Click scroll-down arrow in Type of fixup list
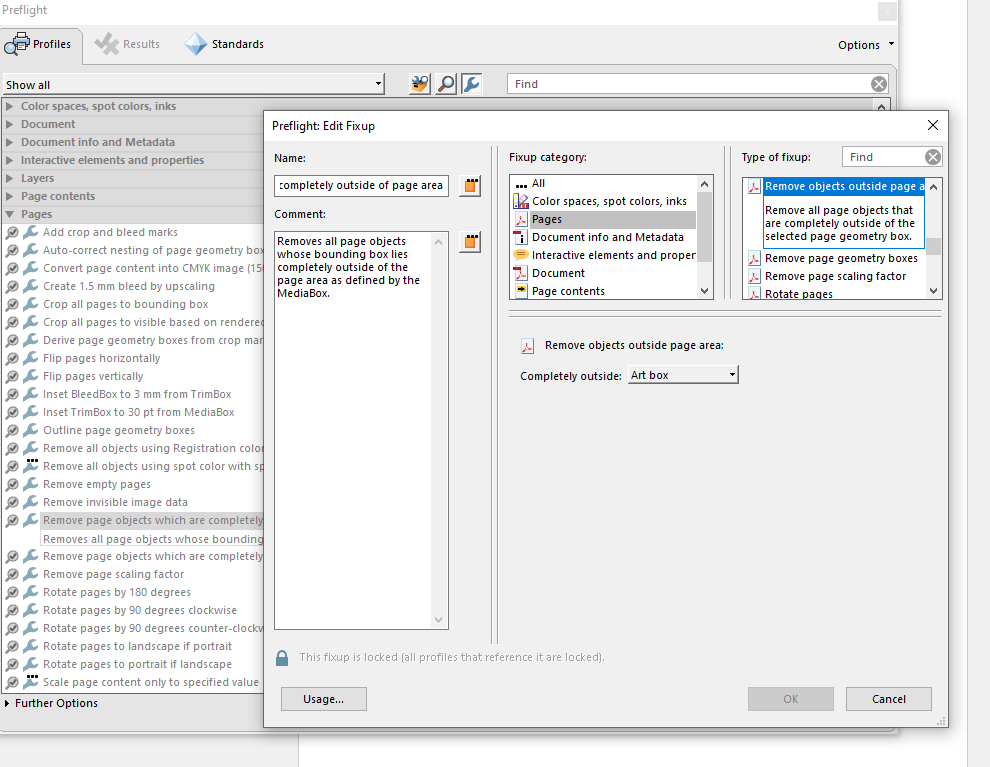This screenshot has height=767, width=990. [x=934, y=291]
